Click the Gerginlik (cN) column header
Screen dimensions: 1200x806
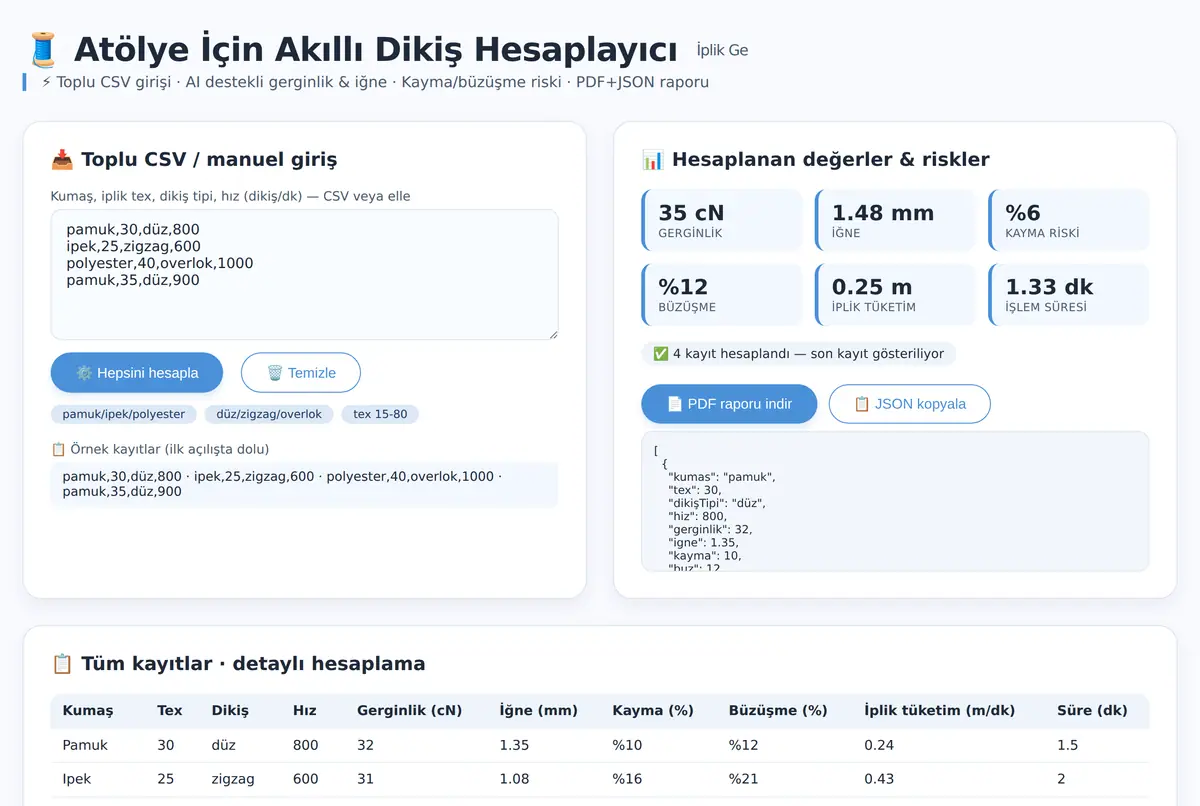410,711
